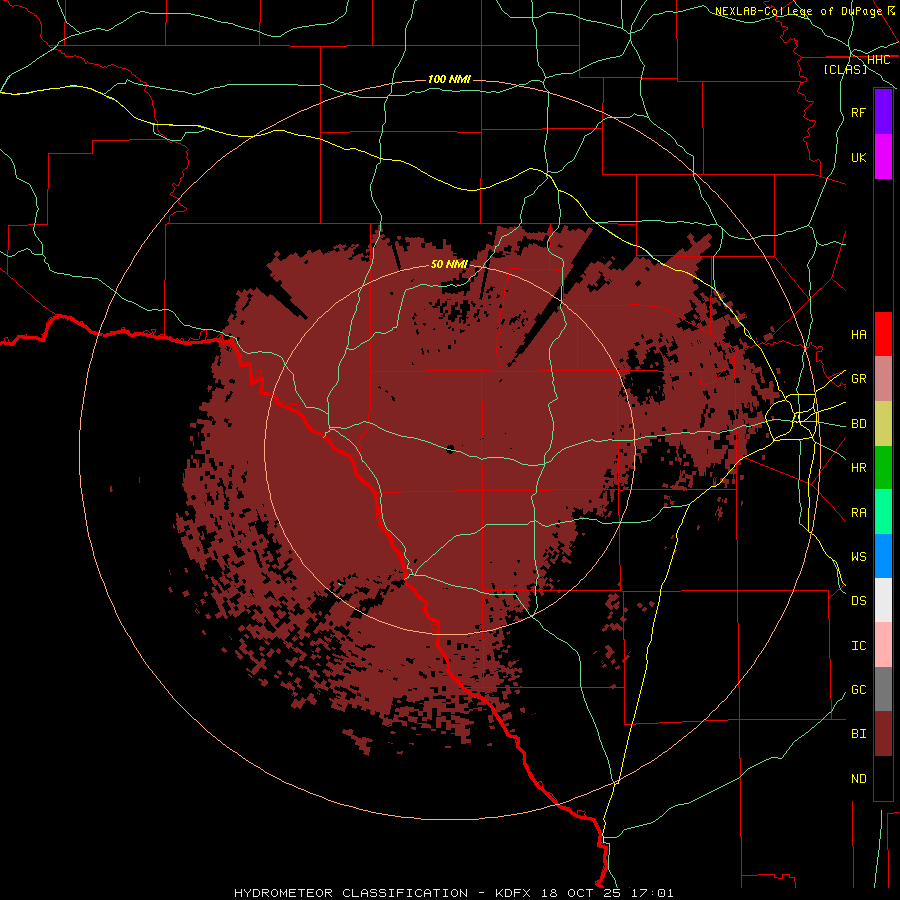Viewport: 900px width, 900px height.
Task: Click the black radar site dot at center
Action: (450, 449)
